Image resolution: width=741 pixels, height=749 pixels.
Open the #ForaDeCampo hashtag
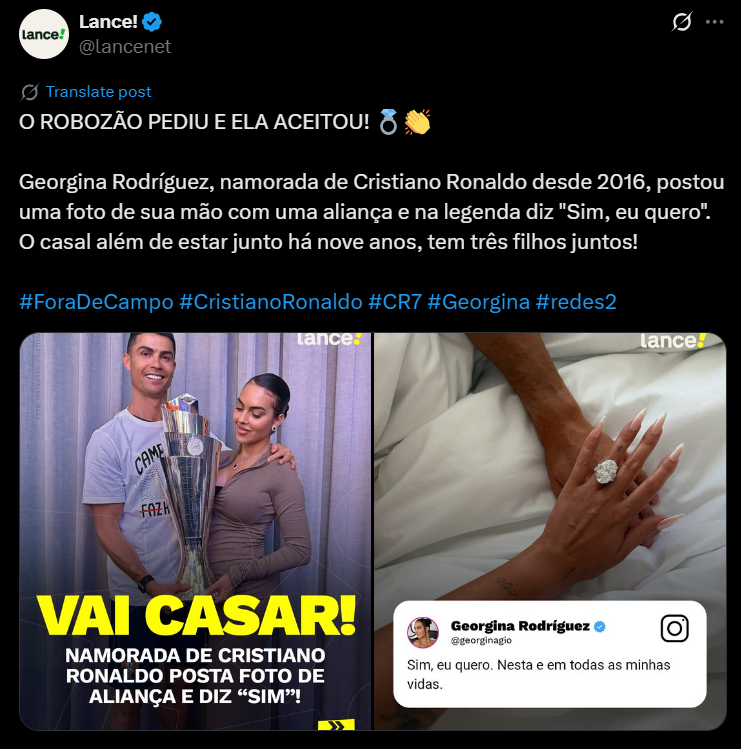pos(96,302)
